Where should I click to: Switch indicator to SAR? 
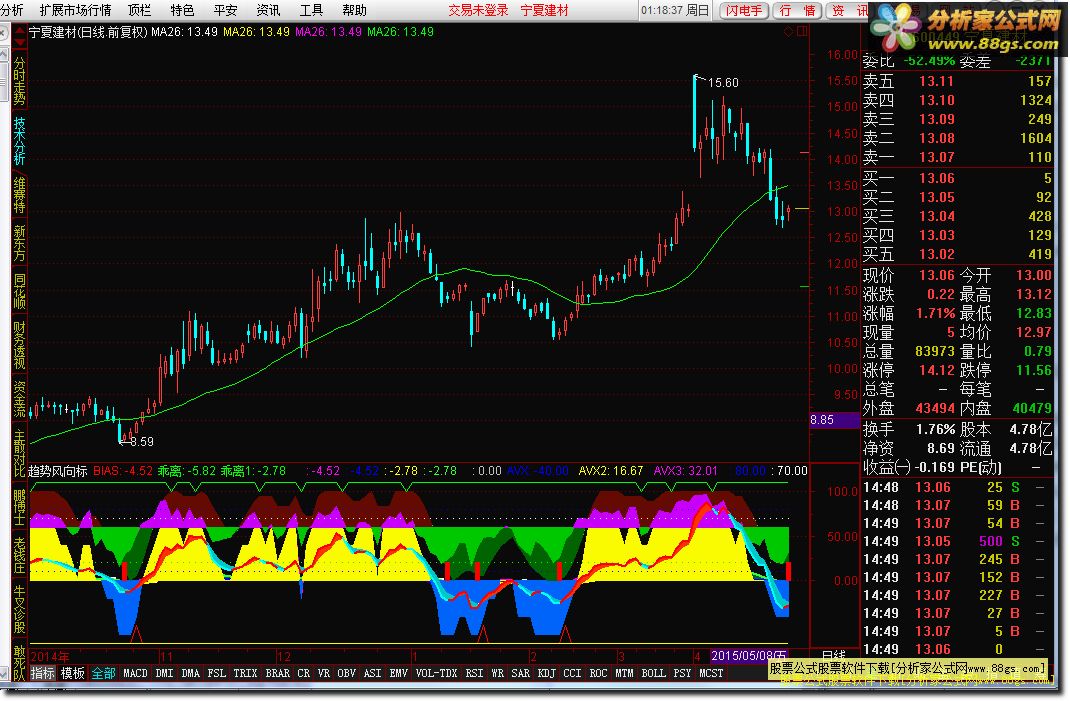tap(521, 673)
